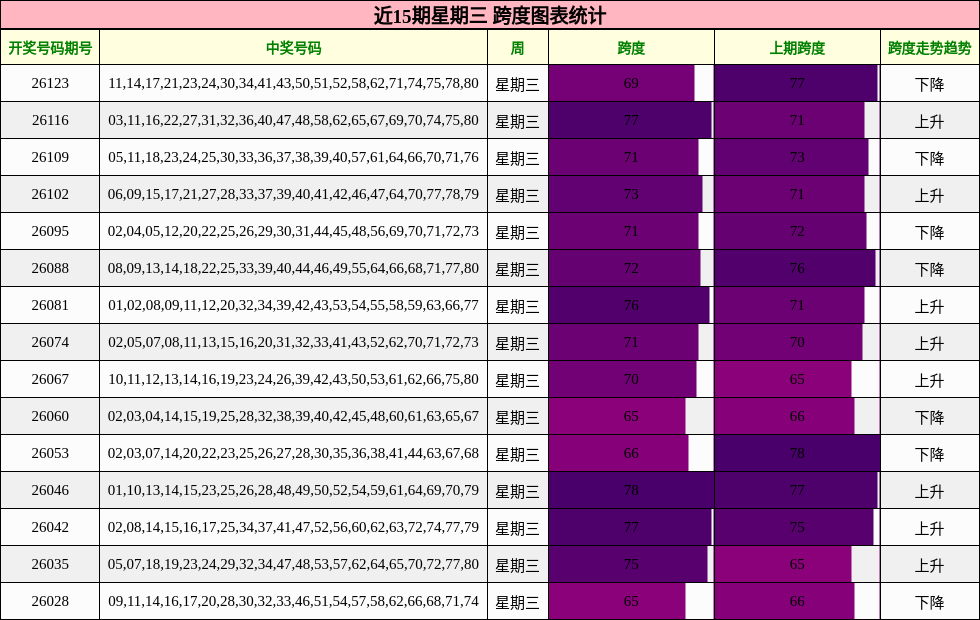This screenshot has width=980, height=620.
Task: Click trend 下降 in row 26123
Action: [929, 84]
